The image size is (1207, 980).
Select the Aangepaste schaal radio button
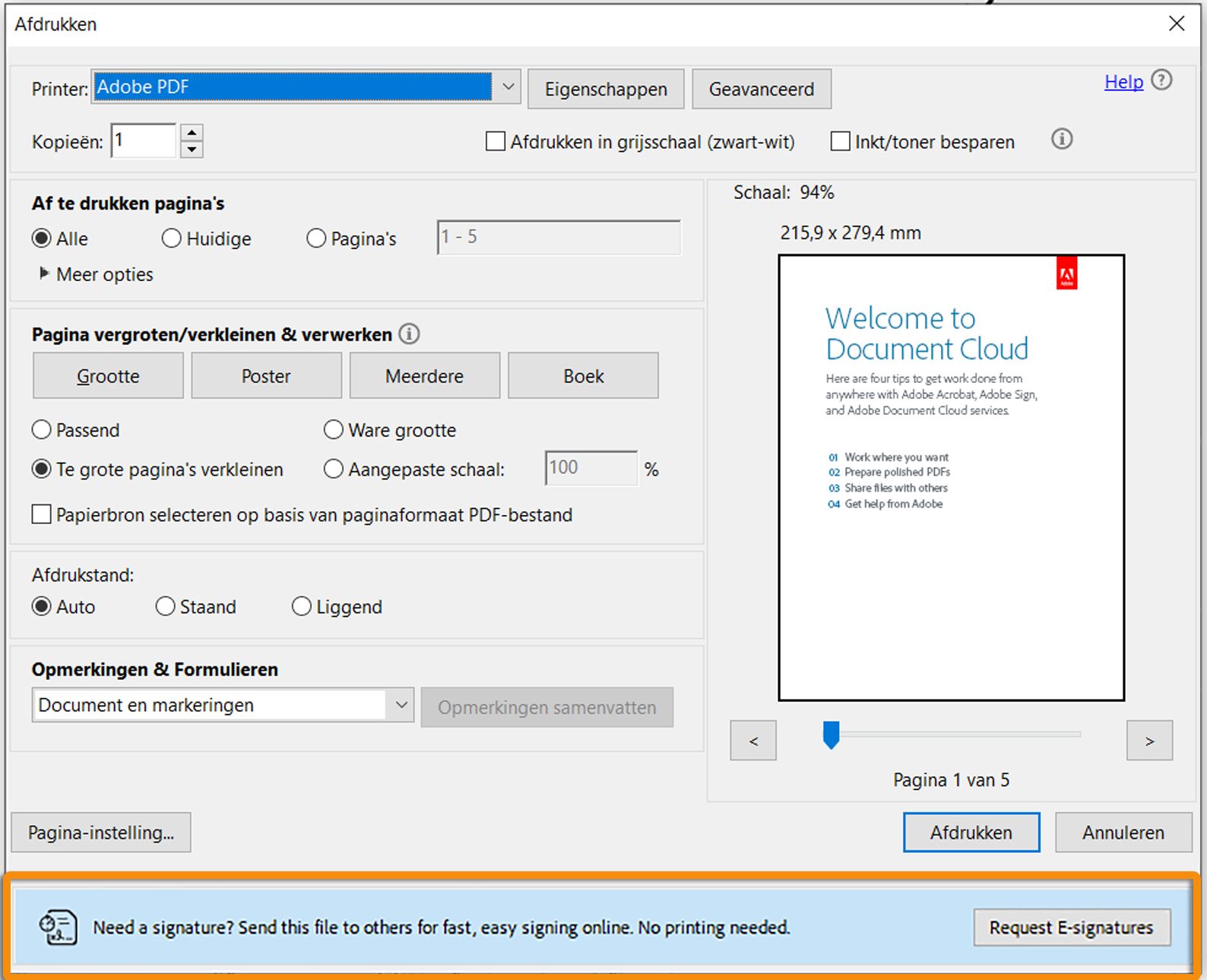point(334,469)
